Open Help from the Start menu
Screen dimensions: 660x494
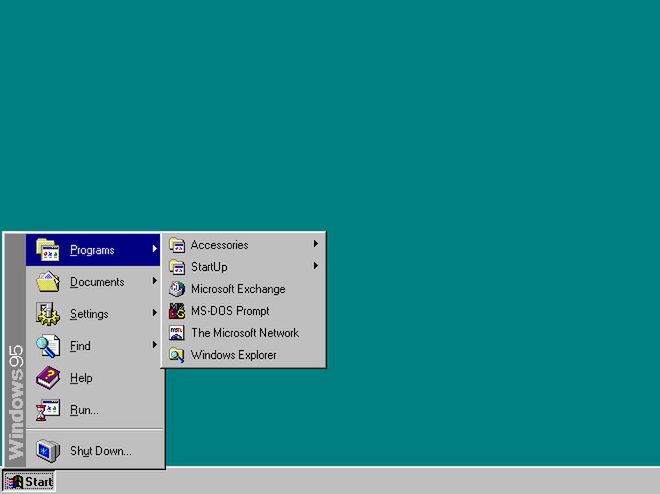click(x=93, y=378)
